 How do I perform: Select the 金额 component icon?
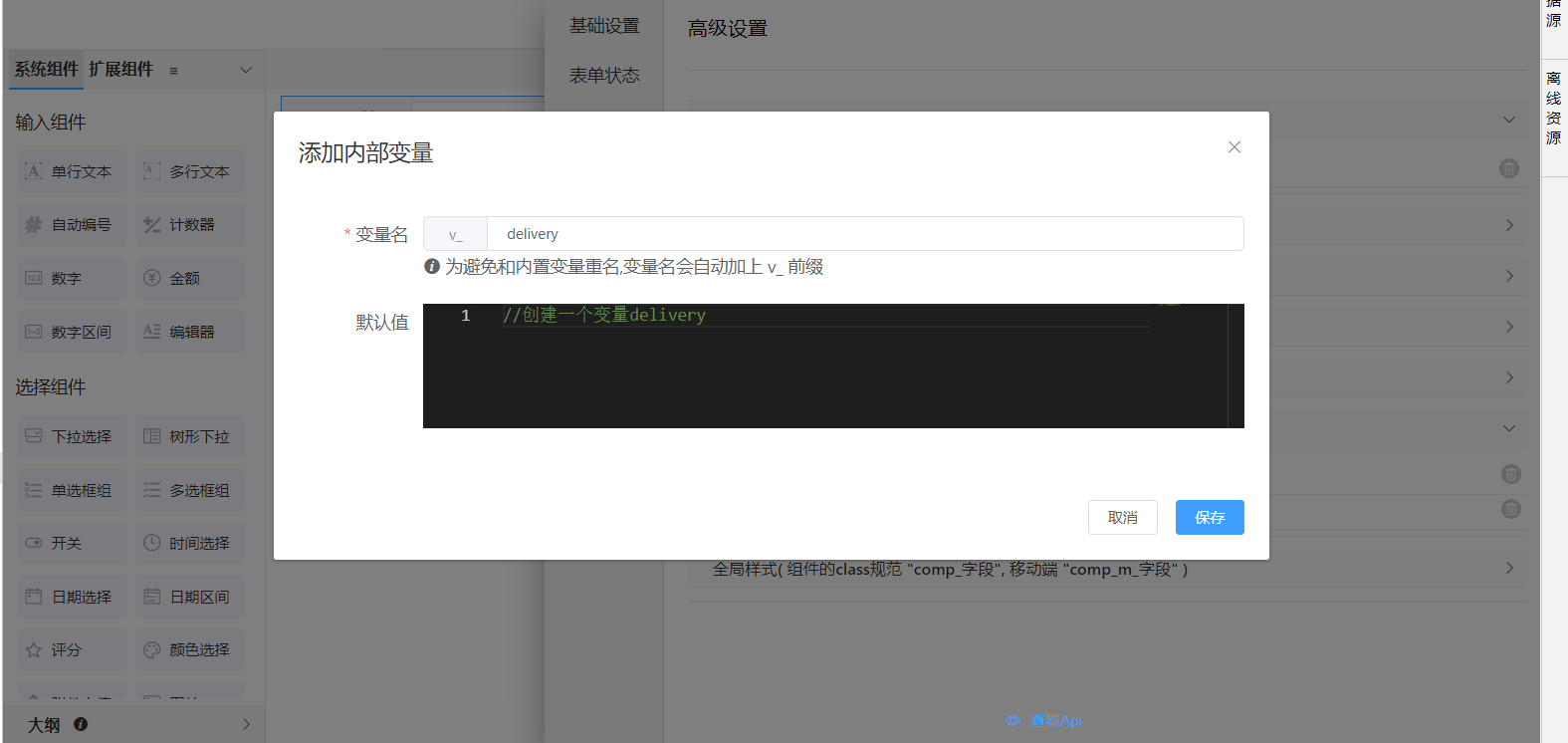click(x=151, y=278)
